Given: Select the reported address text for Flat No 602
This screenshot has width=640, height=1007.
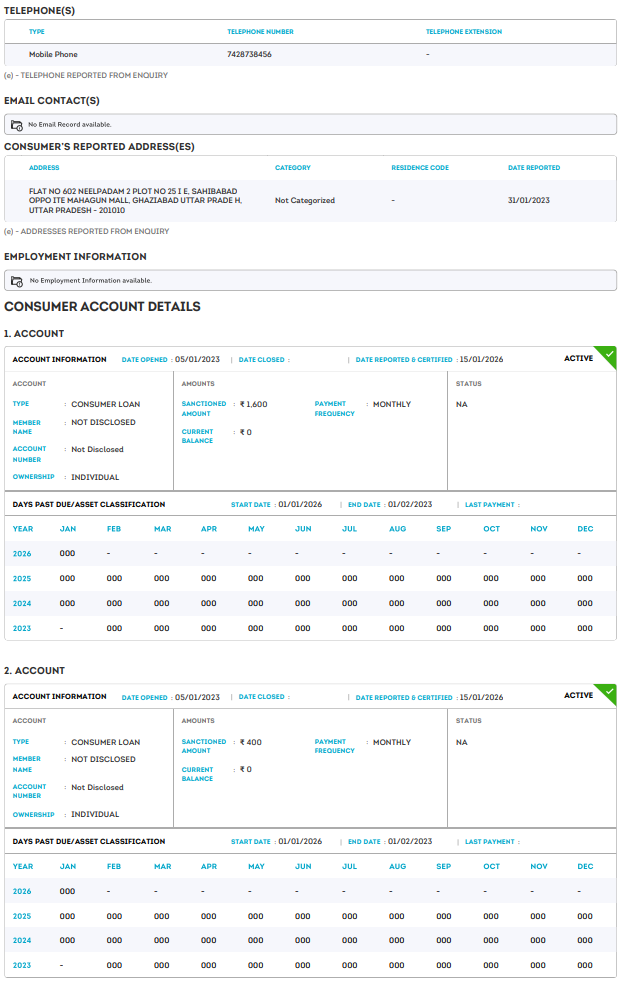Looking at the screenshot, I should (135, 200).
